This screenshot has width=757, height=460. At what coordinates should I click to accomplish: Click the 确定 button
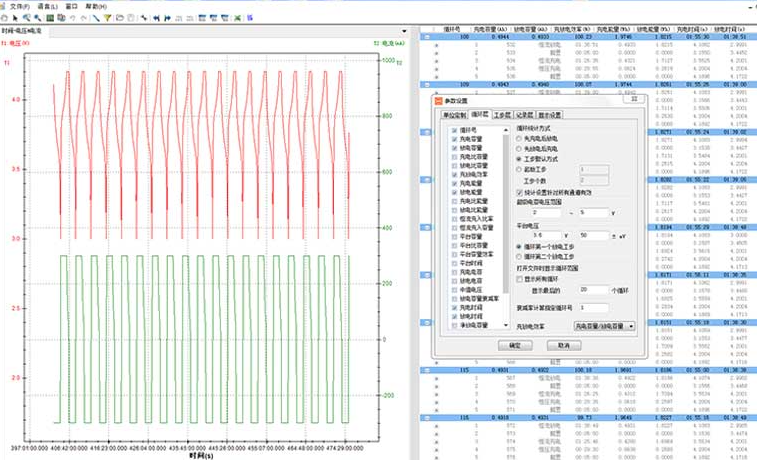click(x=515, y=345)
